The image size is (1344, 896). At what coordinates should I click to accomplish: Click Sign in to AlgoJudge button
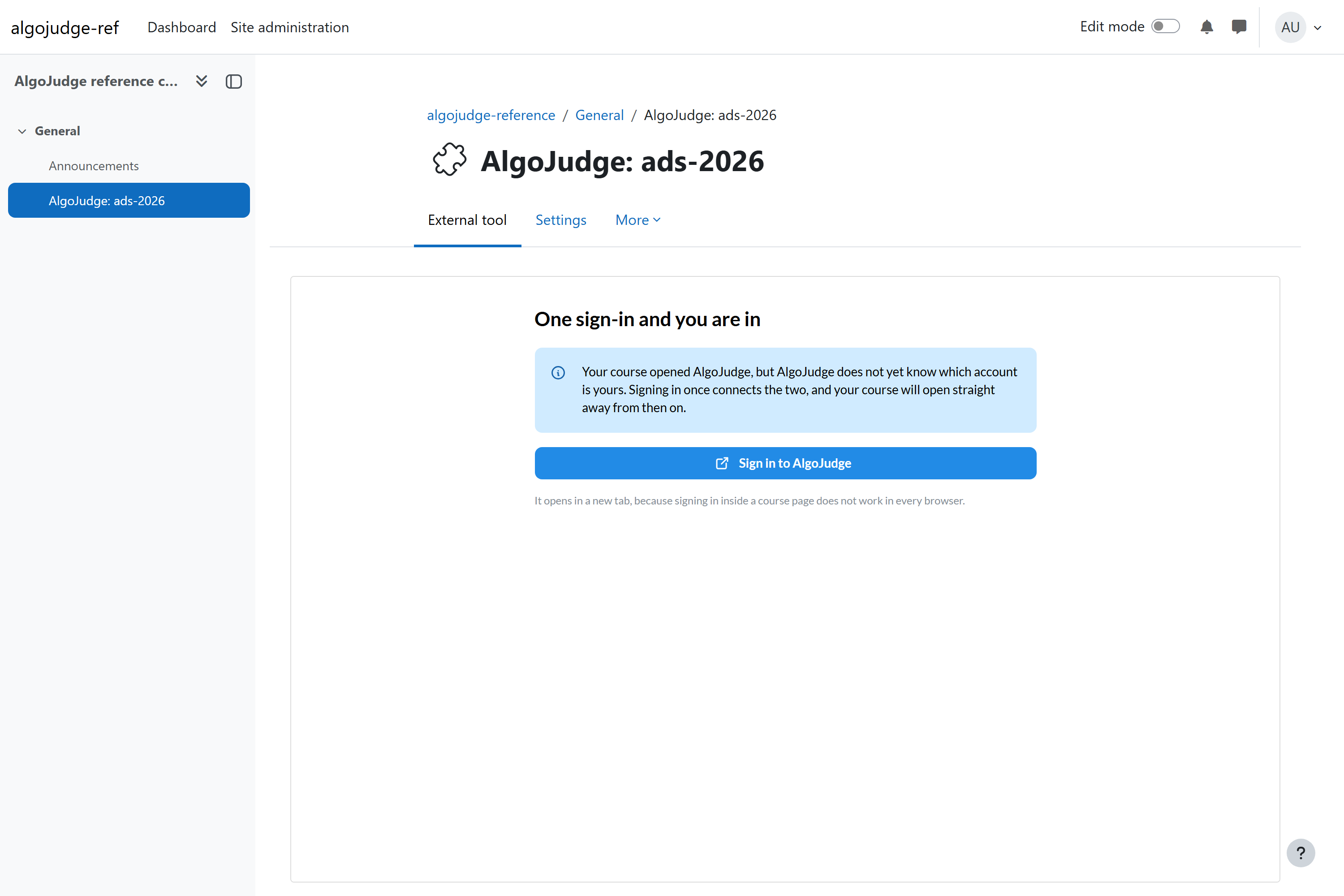point(785,463)
